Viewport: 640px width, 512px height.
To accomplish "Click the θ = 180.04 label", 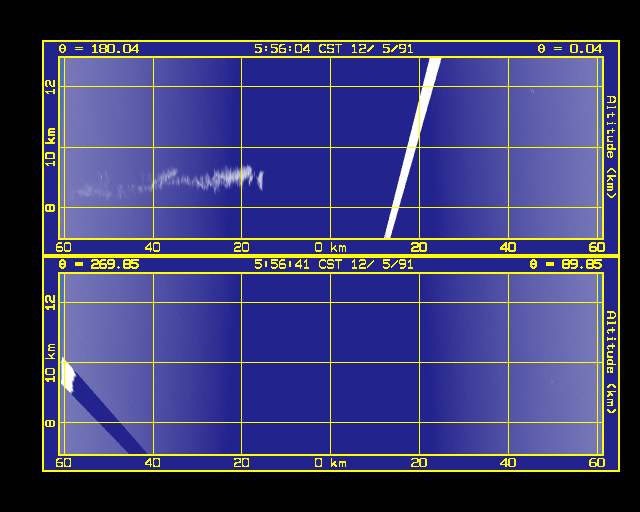I will coord(99,49).
